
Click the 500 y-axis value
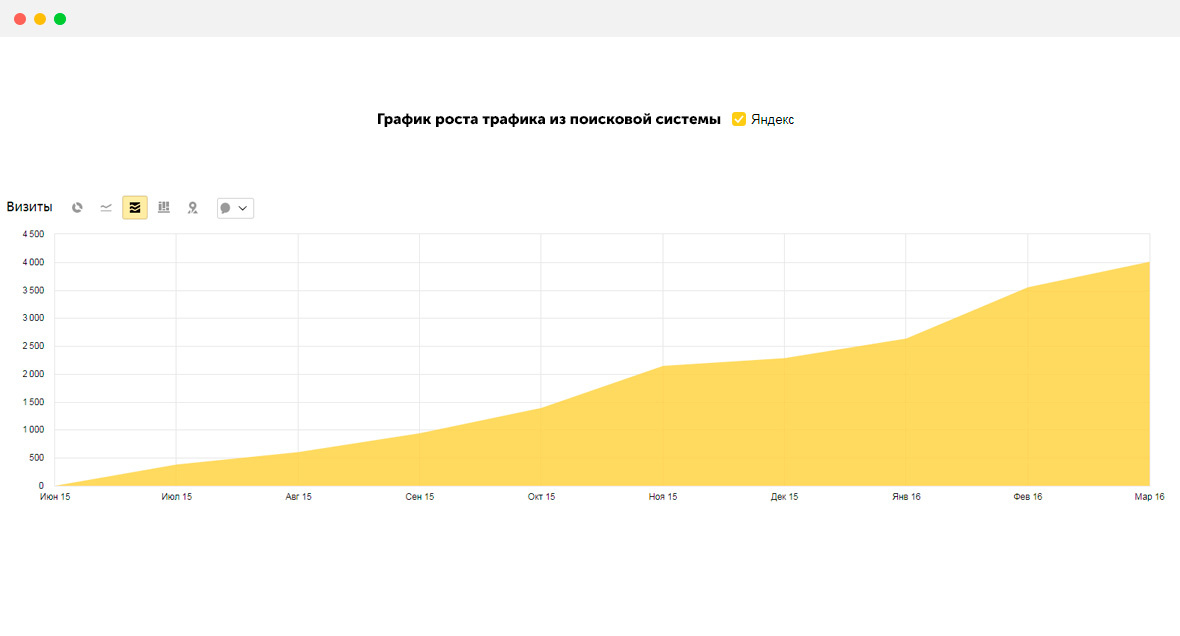click(x=37, y=458)
